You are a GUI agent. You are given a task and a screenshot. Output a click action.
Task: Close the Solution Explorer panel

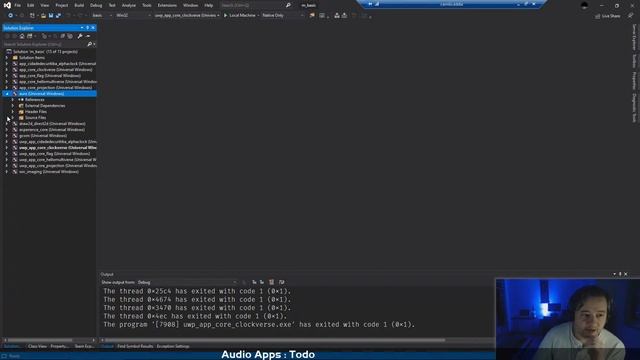pos(93,28)
